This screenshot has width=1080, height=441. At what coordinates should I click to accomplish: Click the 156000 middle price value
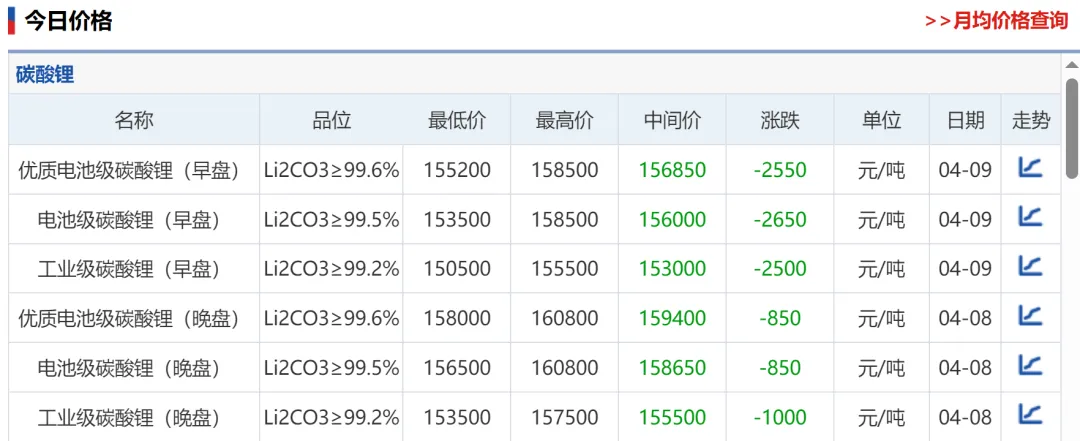point(672,219)
